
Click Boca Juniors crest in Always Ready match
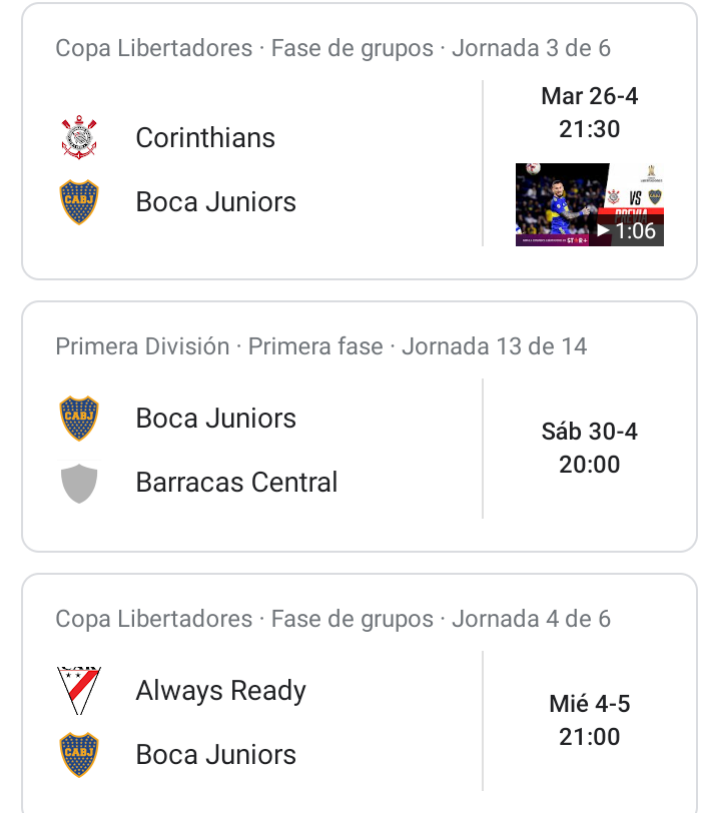click(x=79, y=754)
